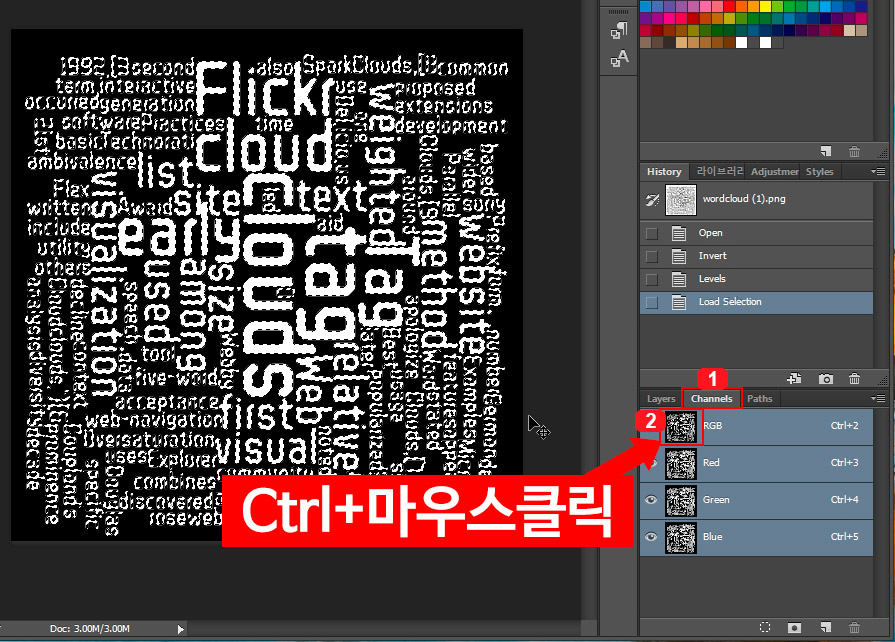Select the 'RGB' channel name
895x642 pixels.
coord(713,426)
